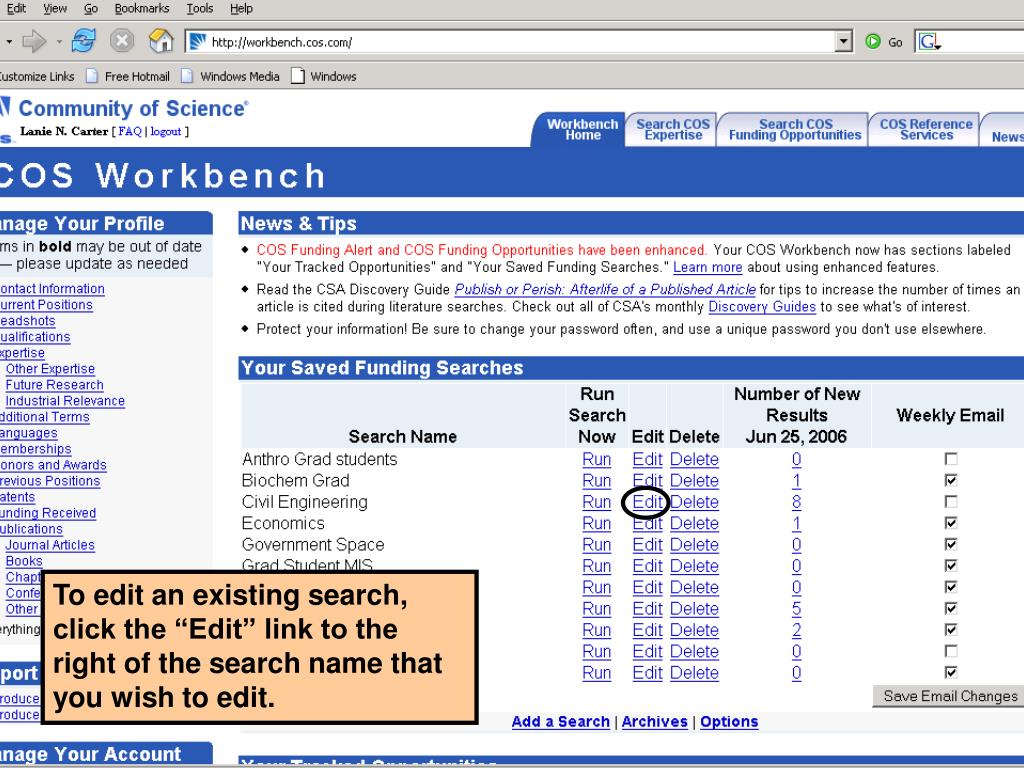Image resolution: width=1024 pixels, height=768 pixels.
Task: Open Journal Articles profile link
Action: click(x=50, y=545)
